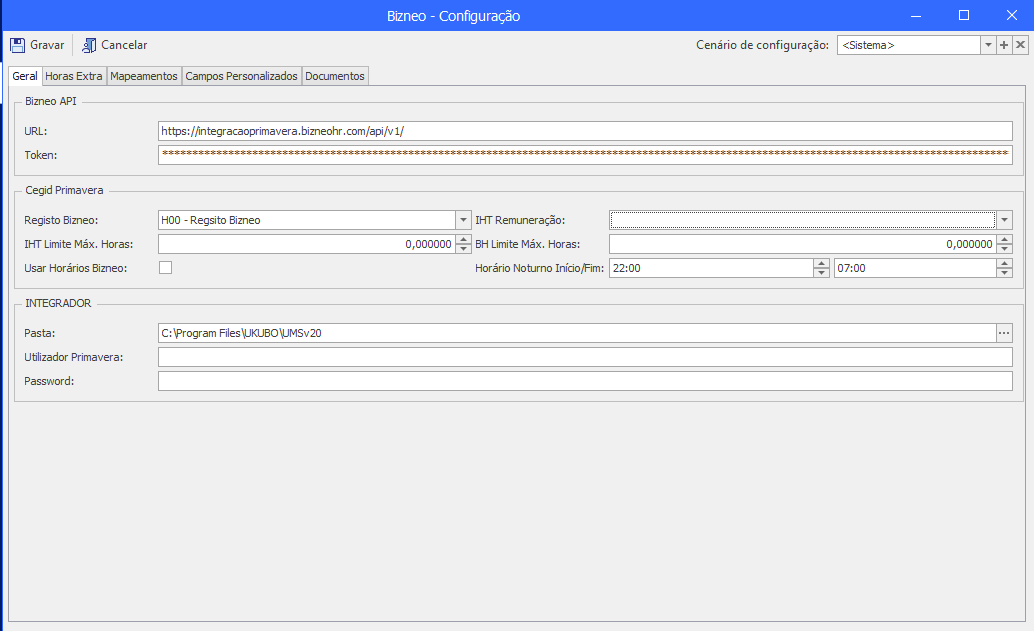1034x631 pixels.
Task: Click the Cancelar icon in toolbar
Action: [89, 45]
